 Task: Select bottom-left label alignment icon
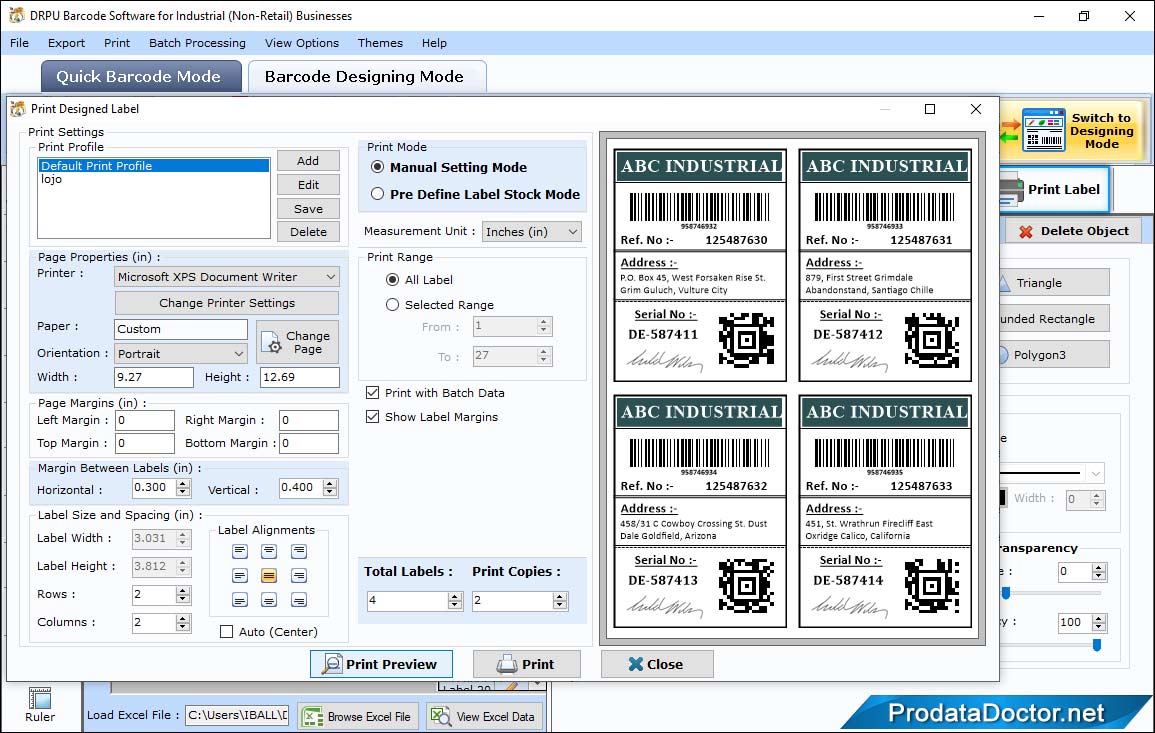[240, 600]
